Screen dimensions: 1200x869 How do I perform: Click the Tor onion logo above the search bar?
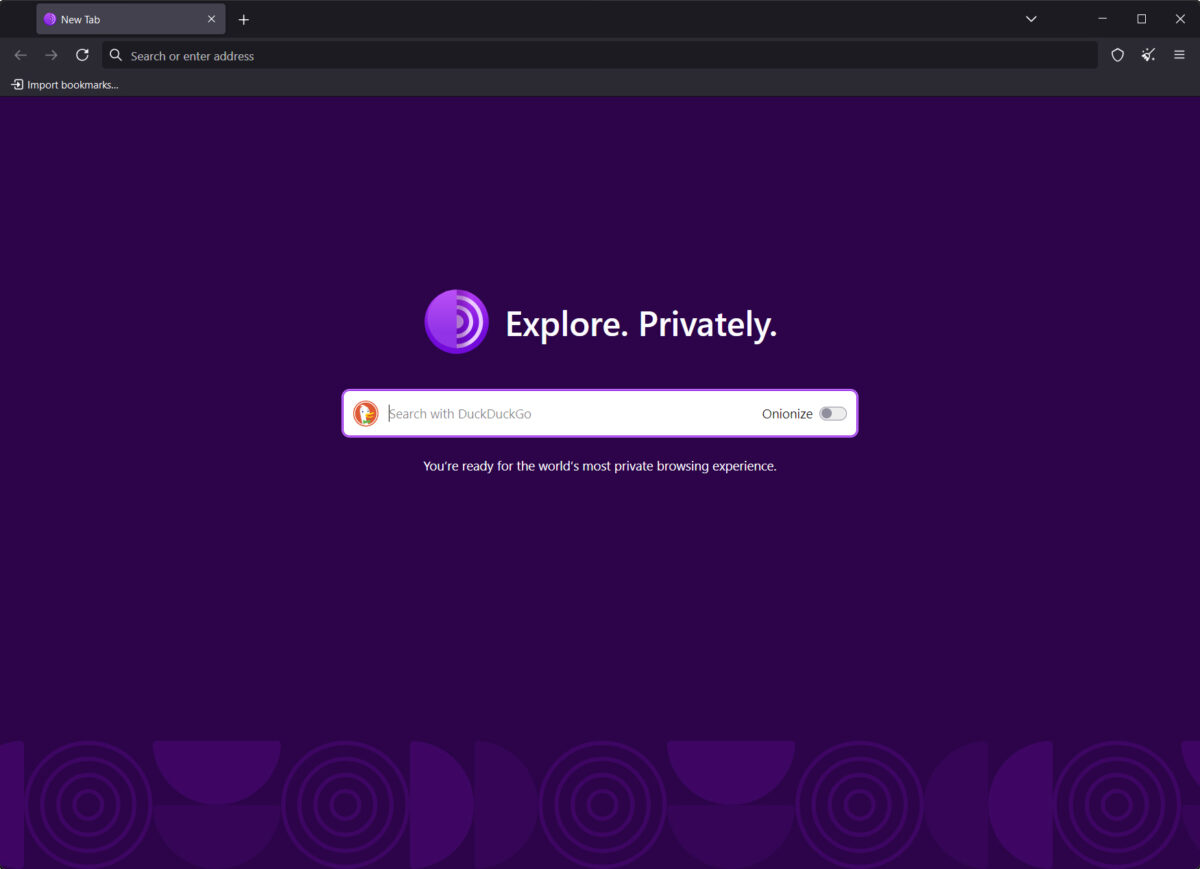point(456,322)
